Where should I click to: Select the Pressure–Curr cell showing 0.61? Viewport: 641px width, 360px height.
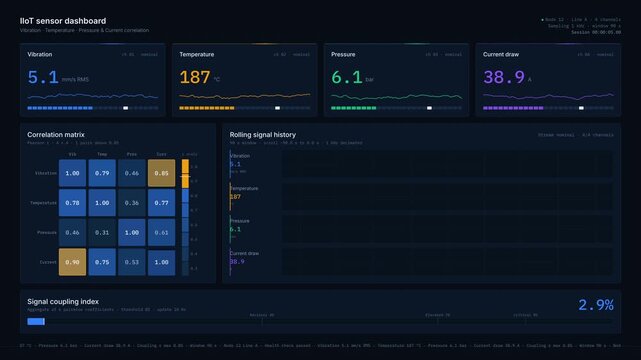pyautogui.click(x=161, y=233)
